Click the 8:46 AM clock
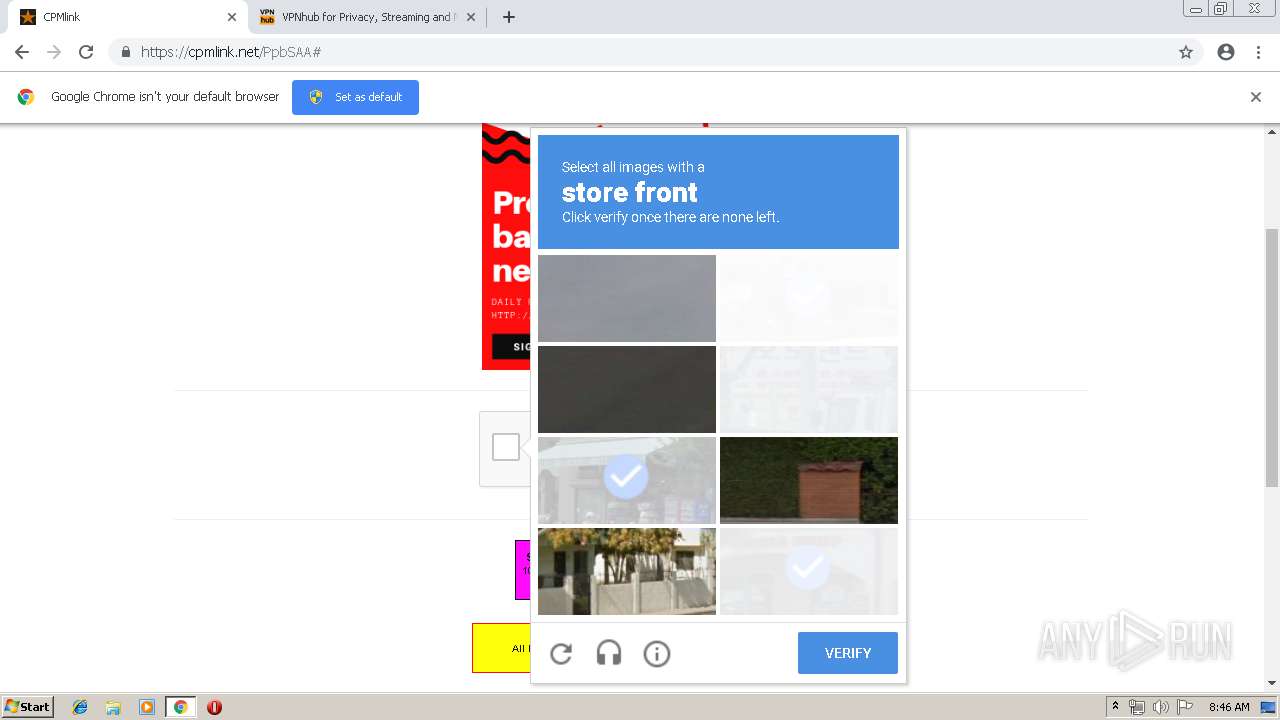 1229,707
